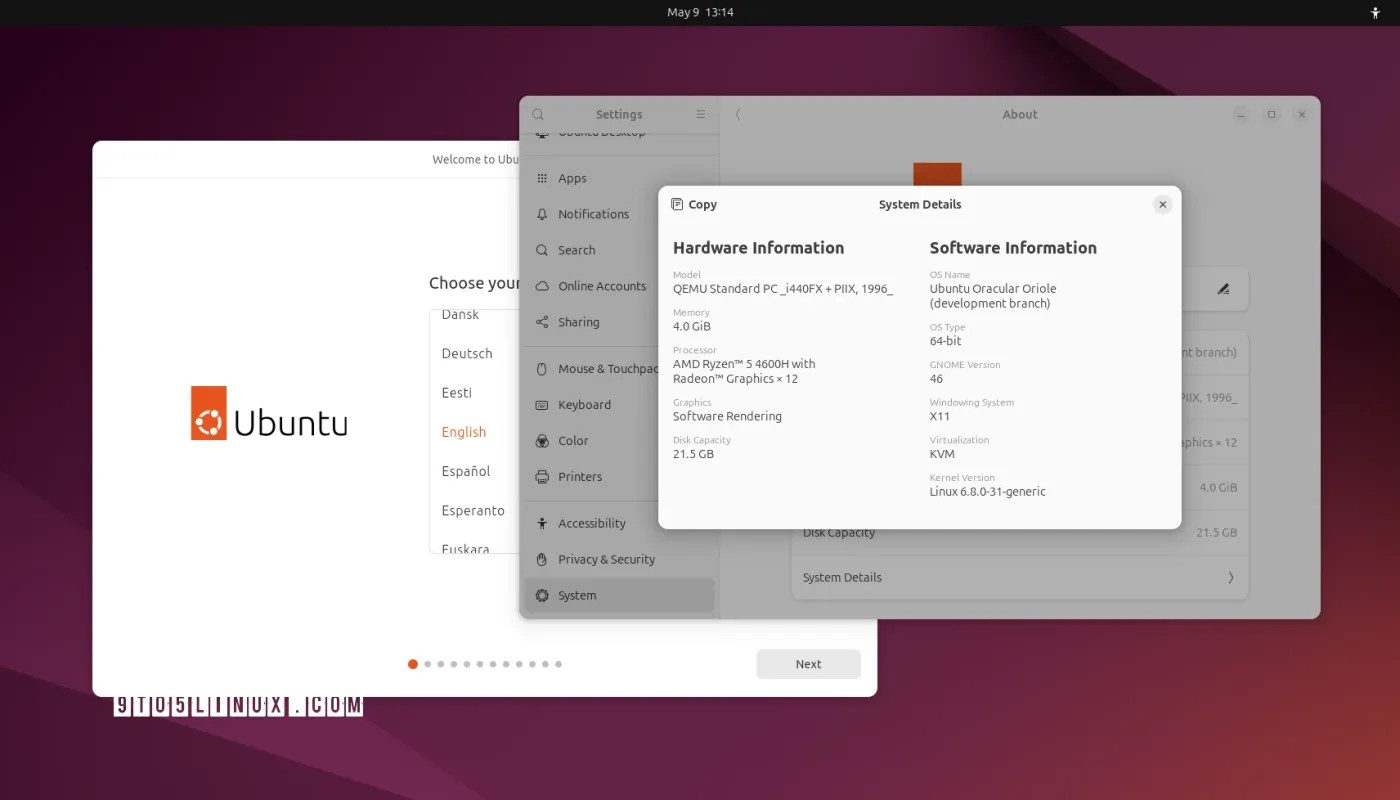The width and height of the screenshot is (1400, 800).
Task: Click the AMD Ryzen 5 4600H processor text
Action: (x=744, y=371)
